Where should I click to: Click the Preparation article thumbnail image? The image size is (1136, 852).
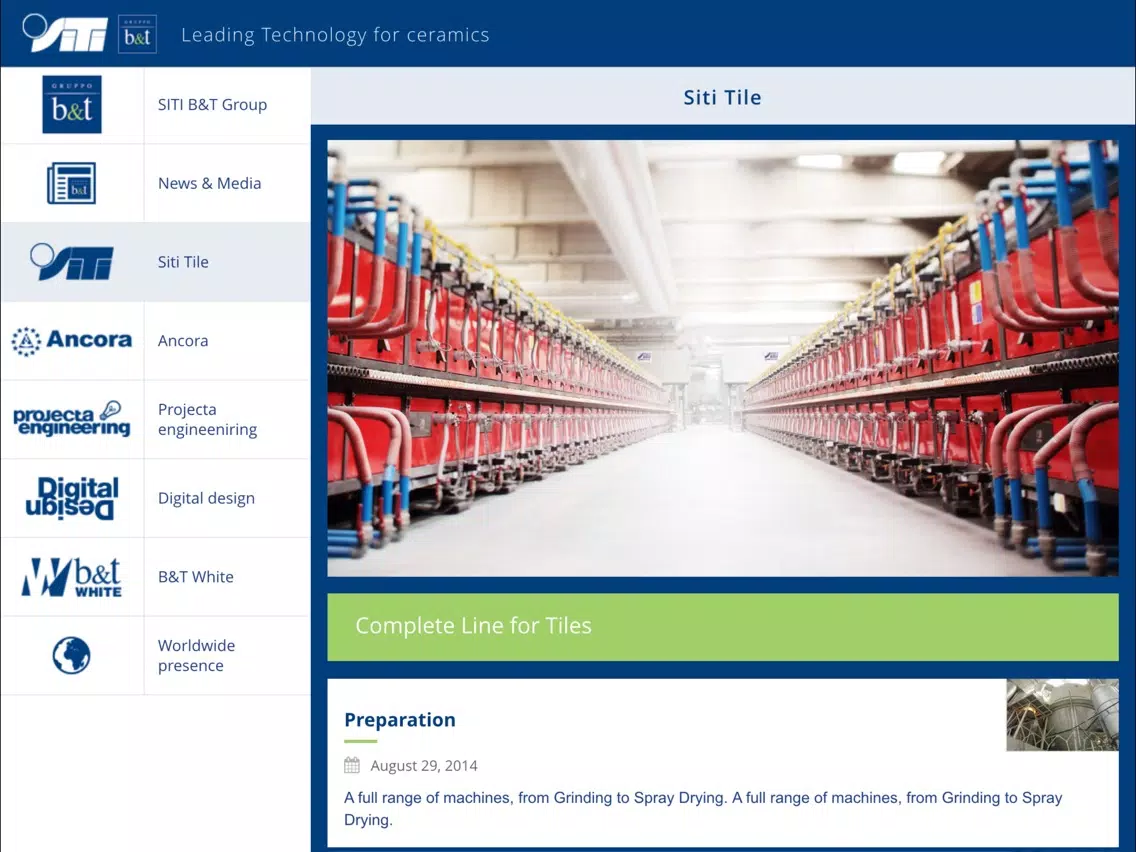click(x=1062, y=714)
